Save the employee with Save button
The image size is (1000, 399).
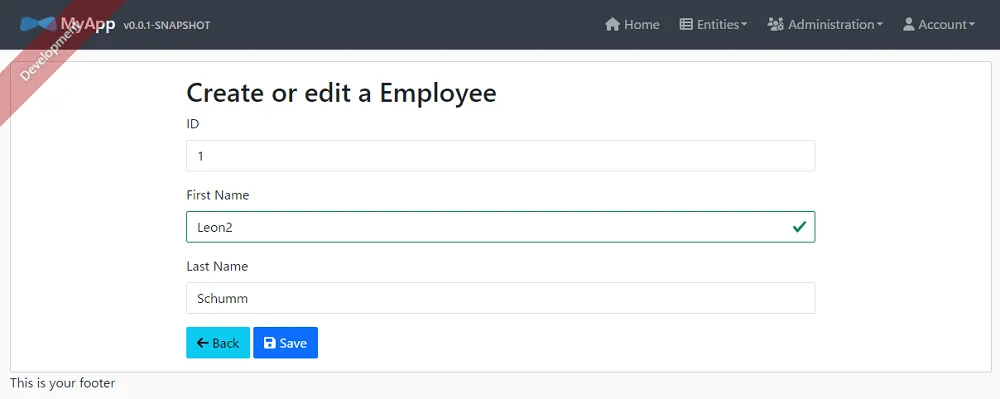point(285,343)
